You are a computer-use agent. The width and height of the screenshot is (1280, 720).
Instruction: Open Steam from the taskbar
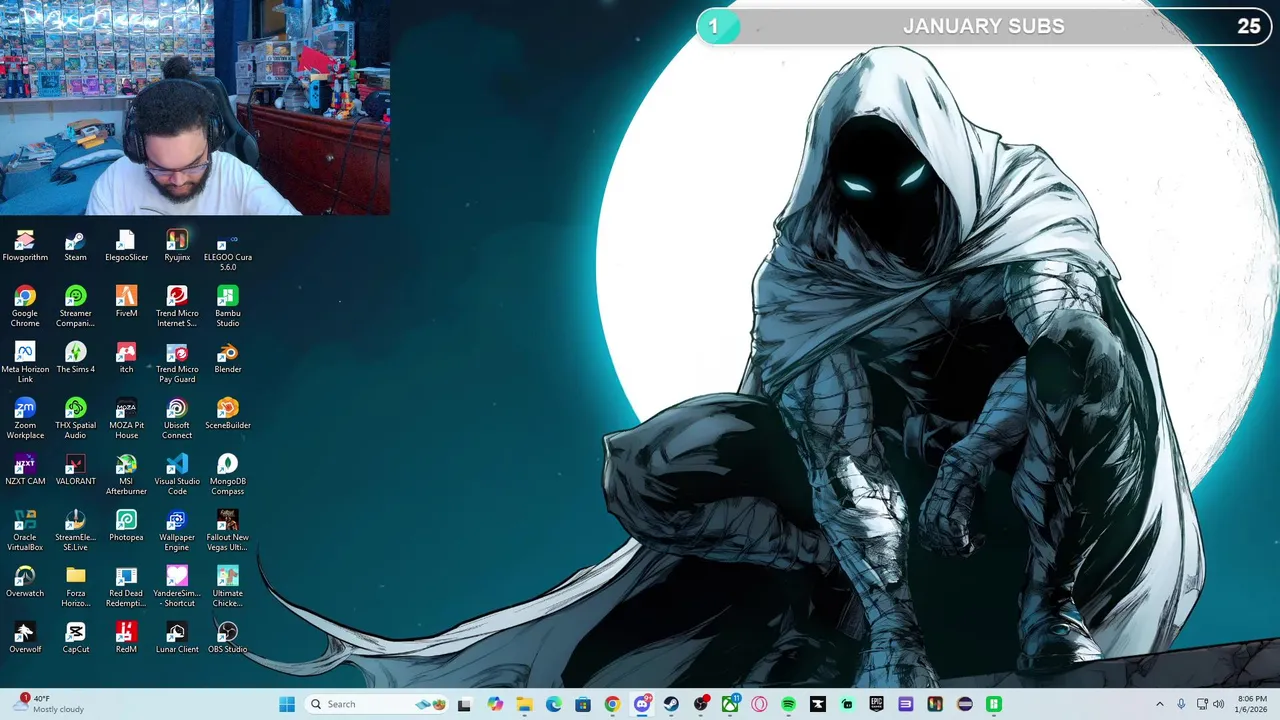(671, 704)
